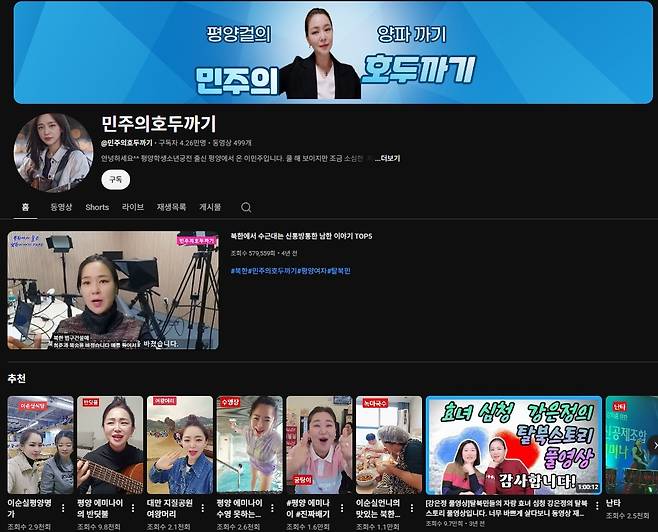Click the #북한 hashtag link
The width and height of the screenshot is (658, 532).
point(239,271)
